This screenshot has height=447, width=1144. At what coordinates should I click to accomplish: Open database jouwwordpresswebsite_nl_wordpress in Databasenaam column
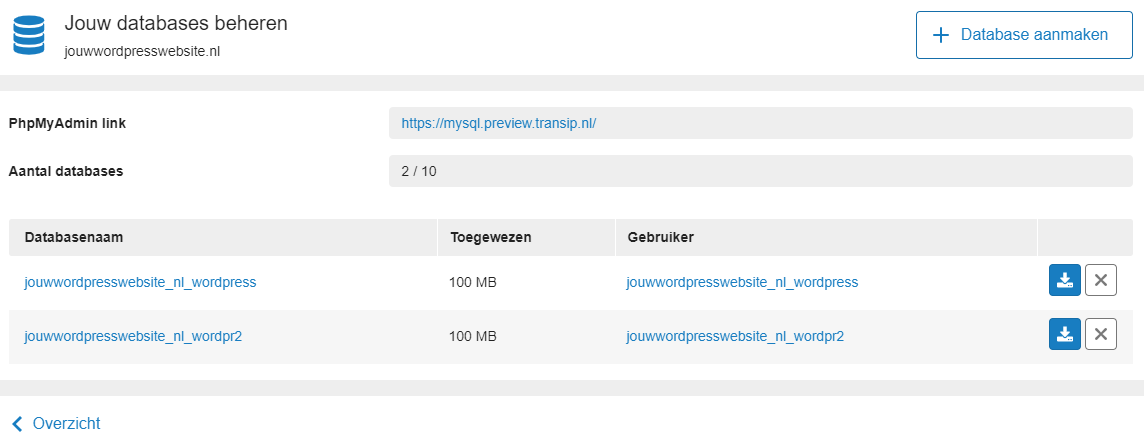coord(140,282)
